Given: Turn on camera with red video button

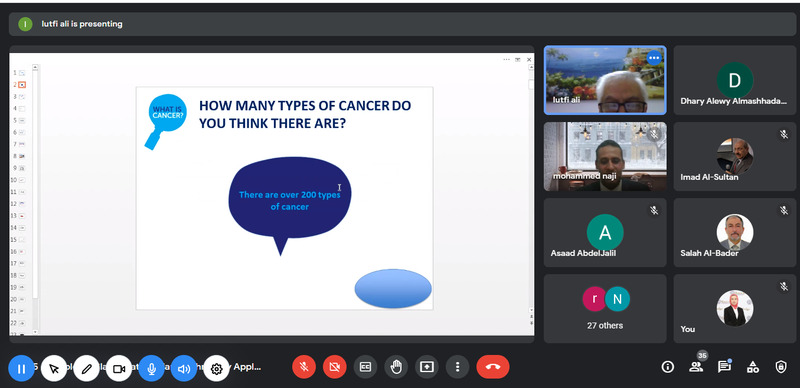Looking at the screenshot, I should [335, 367].
